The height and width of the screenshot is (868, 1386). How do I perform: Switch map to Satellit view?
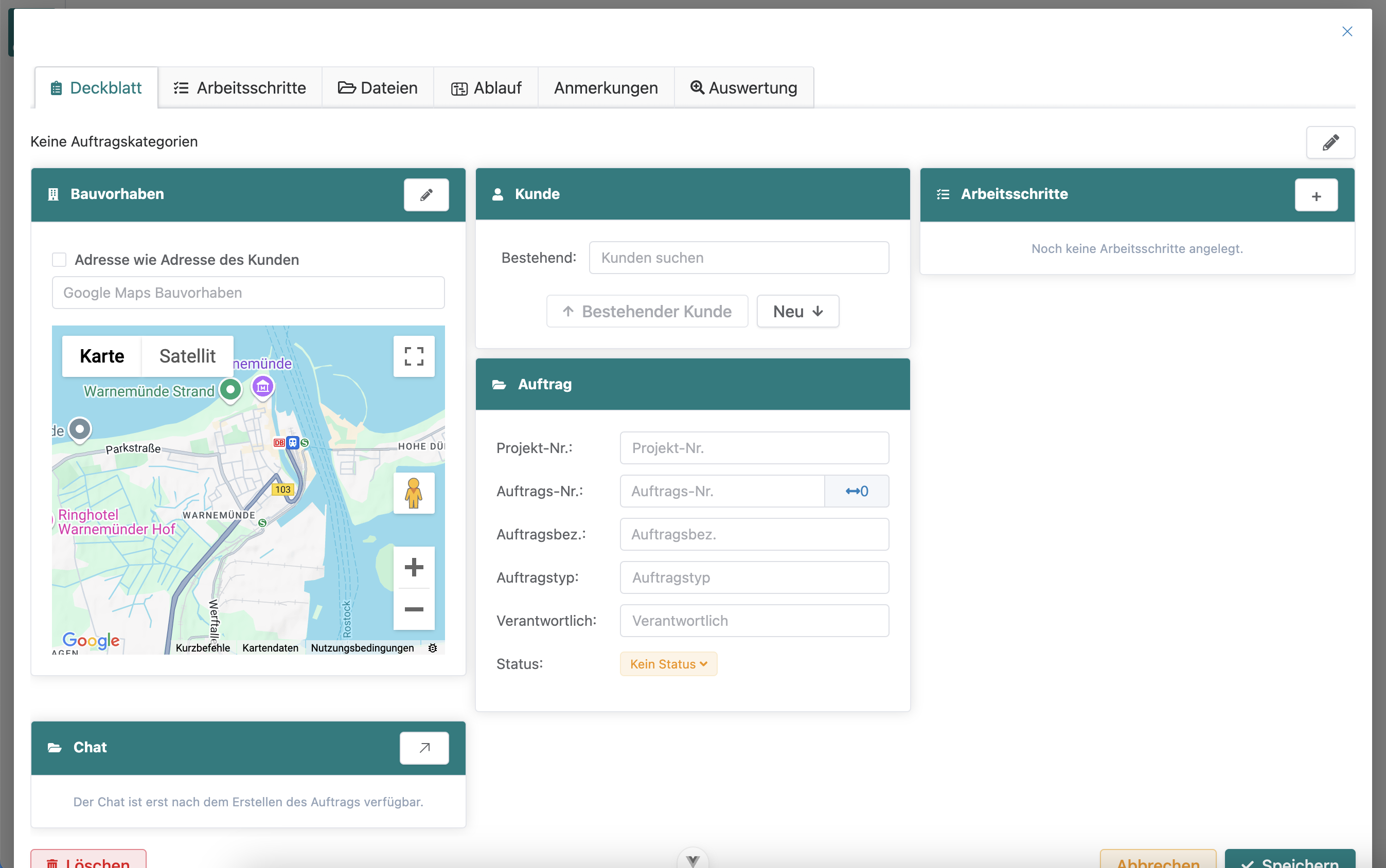point(187,356)
